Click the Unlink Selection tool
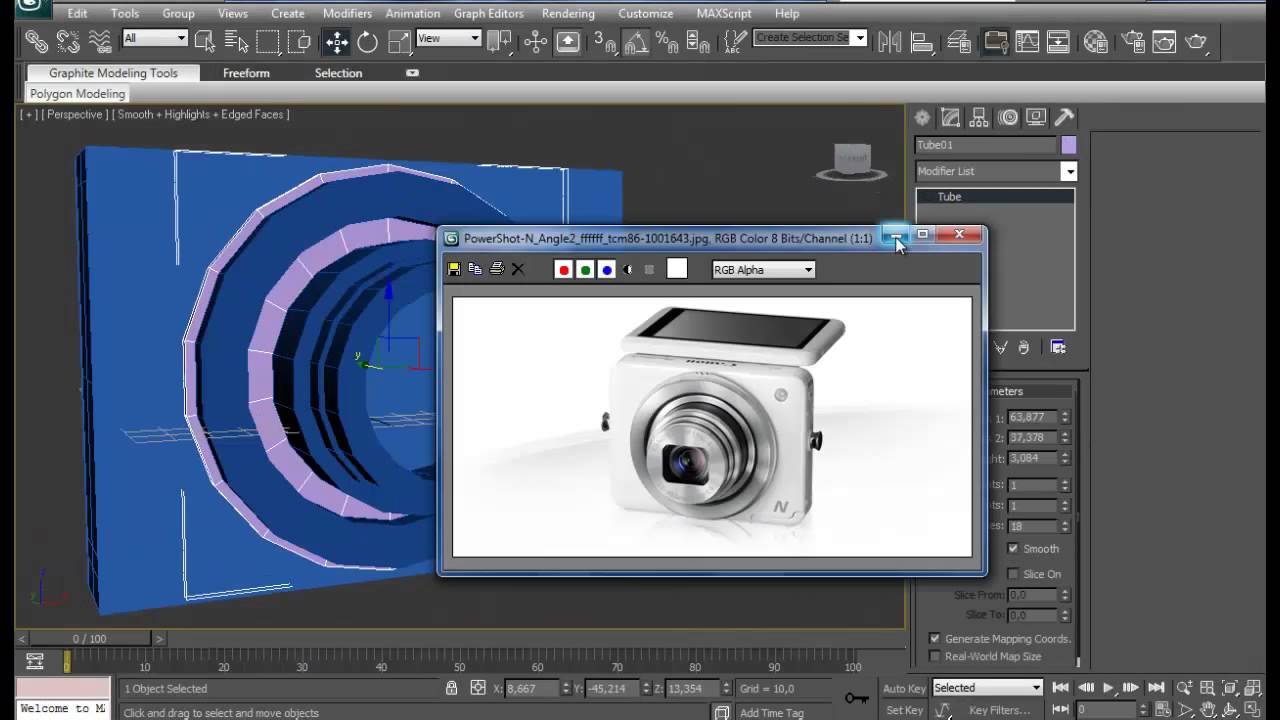 click(68, 41)
